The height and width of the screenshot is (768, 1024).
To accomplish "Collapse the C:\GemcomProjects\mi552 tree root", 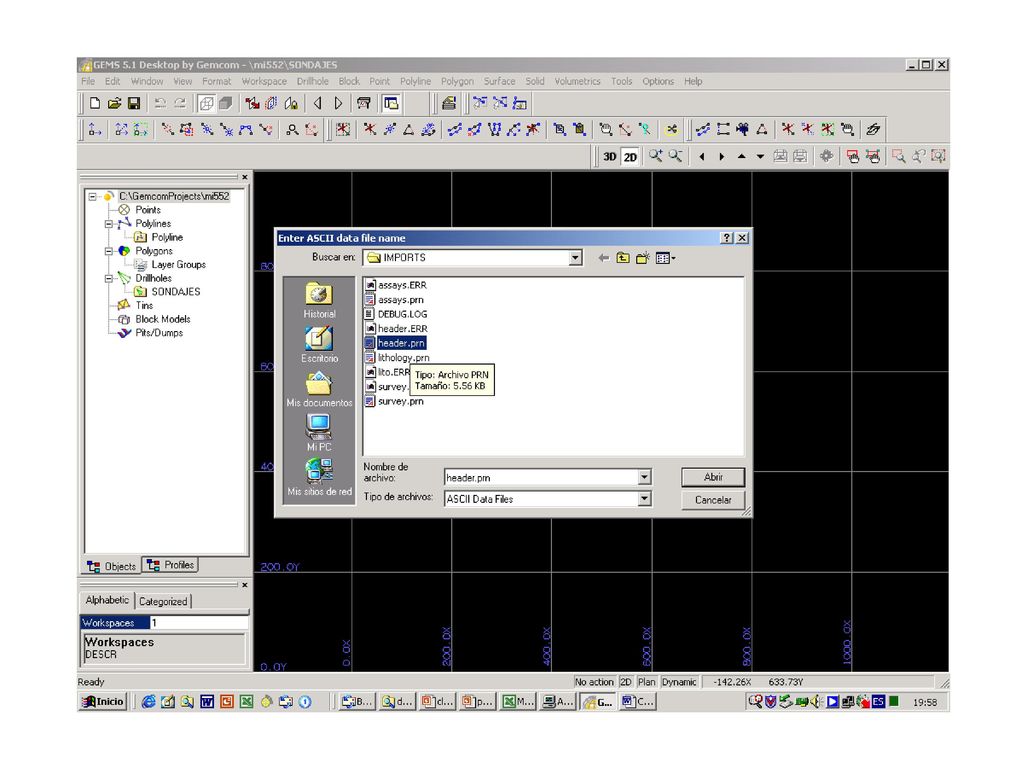I will tap(93, 196).
